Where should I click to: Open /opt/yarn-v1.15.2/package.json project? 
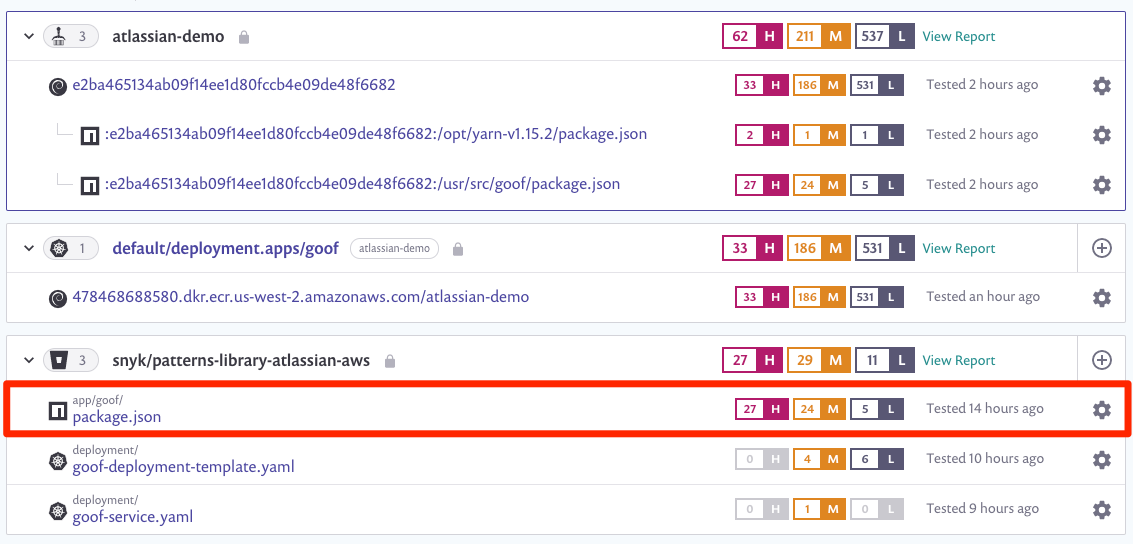tap(376, 134)
